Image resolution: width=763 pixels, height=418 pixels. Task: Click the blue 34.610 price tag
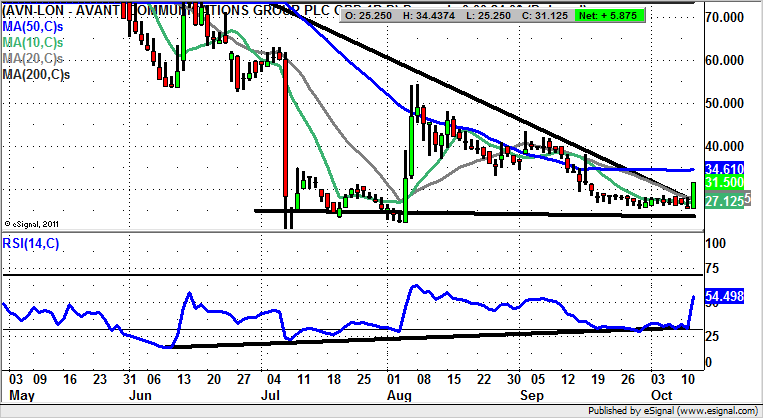point(722,170)
